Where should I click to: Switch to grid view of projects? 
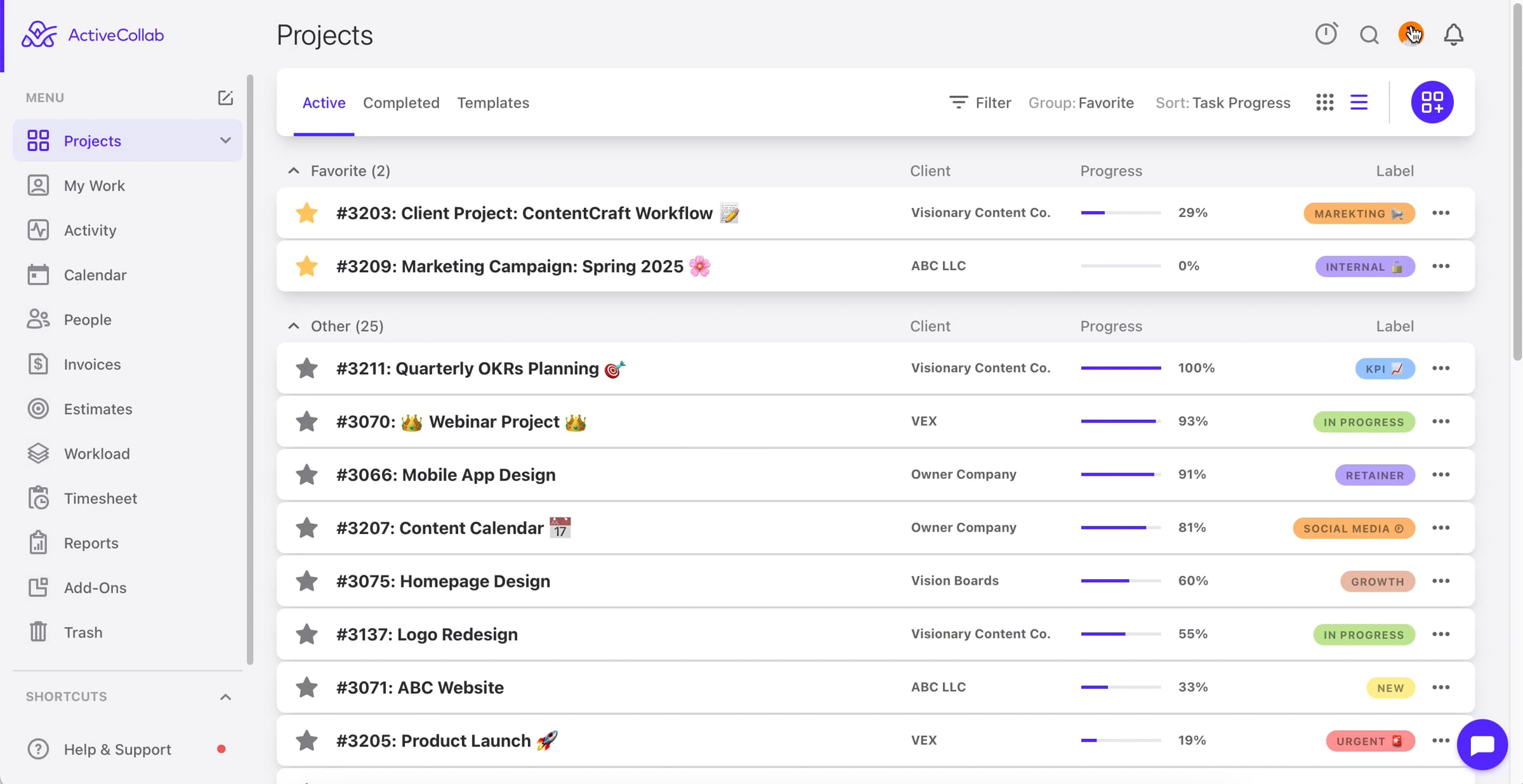click(x=1324, y=102)
